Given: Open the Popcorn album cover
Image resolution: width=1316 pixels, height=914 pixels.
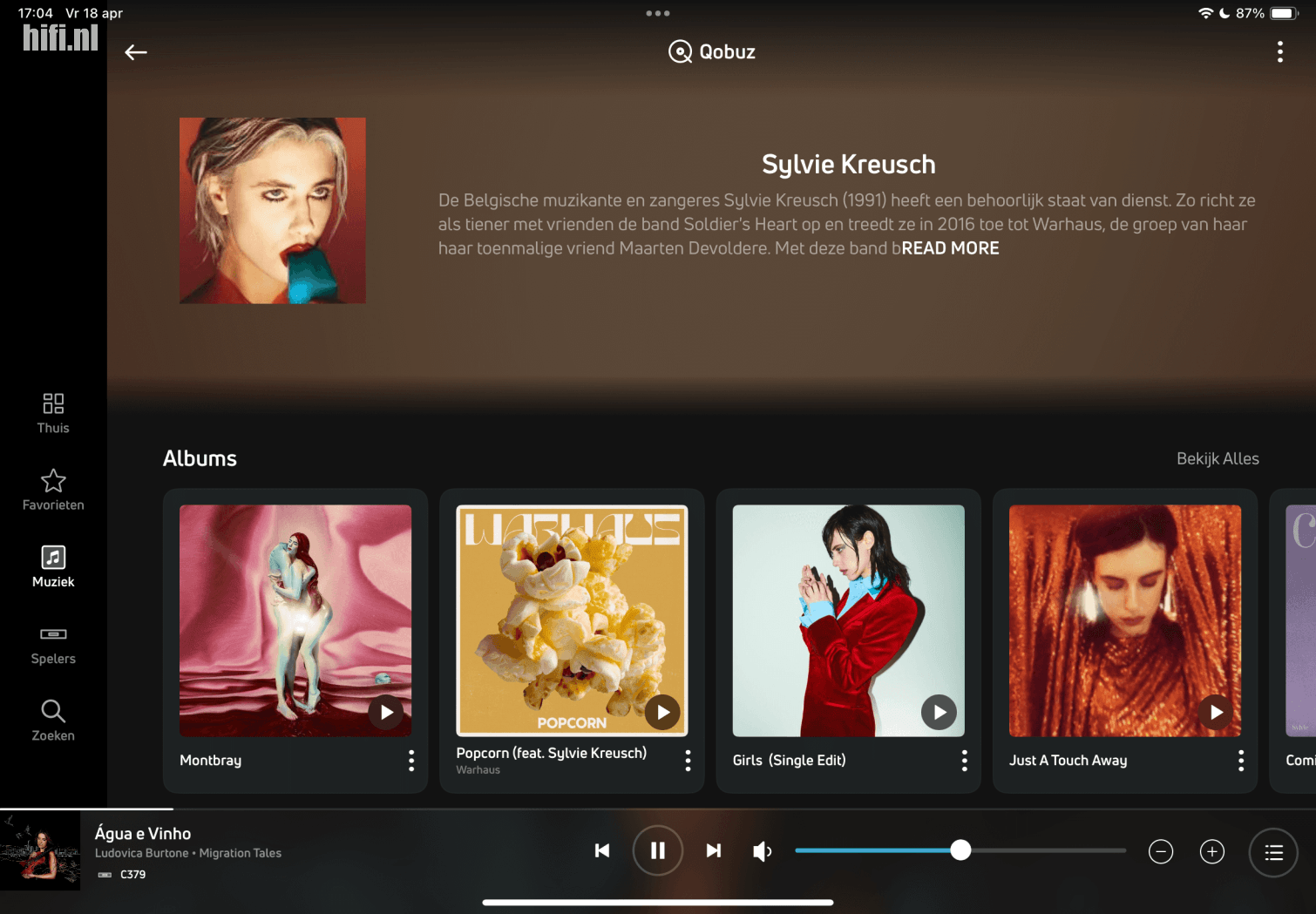Looking at the screenshot, I should [572, 620].
